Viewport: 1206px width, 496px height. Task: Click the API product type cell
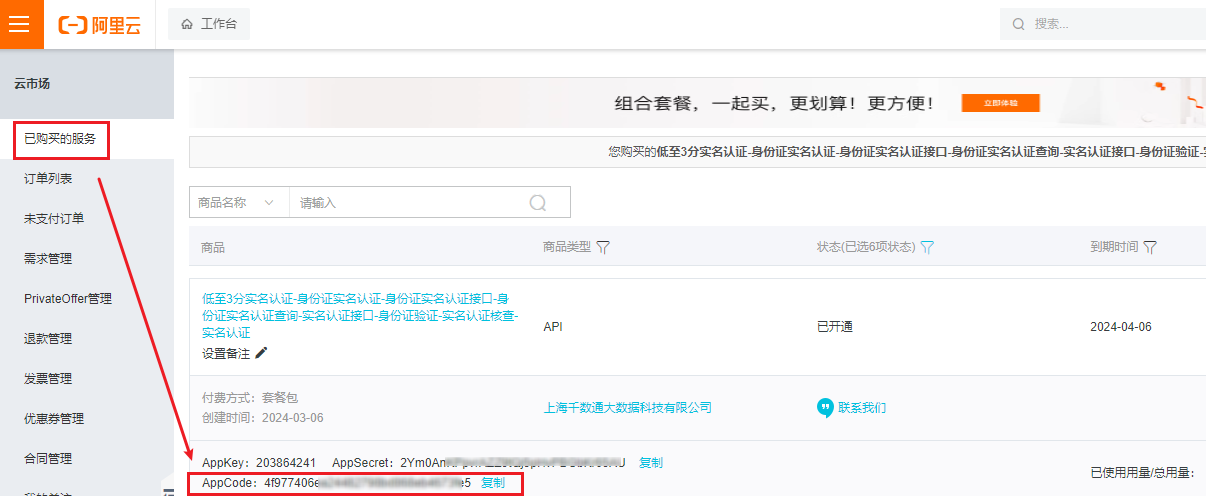pos(553,327)
